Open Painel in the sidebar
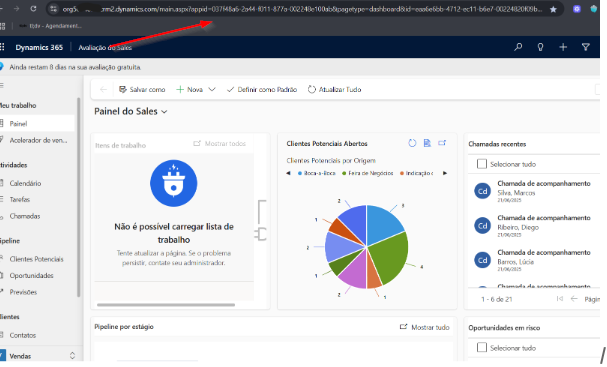The image size is (607, 367). pyautogui.click(x=37, y=123)
